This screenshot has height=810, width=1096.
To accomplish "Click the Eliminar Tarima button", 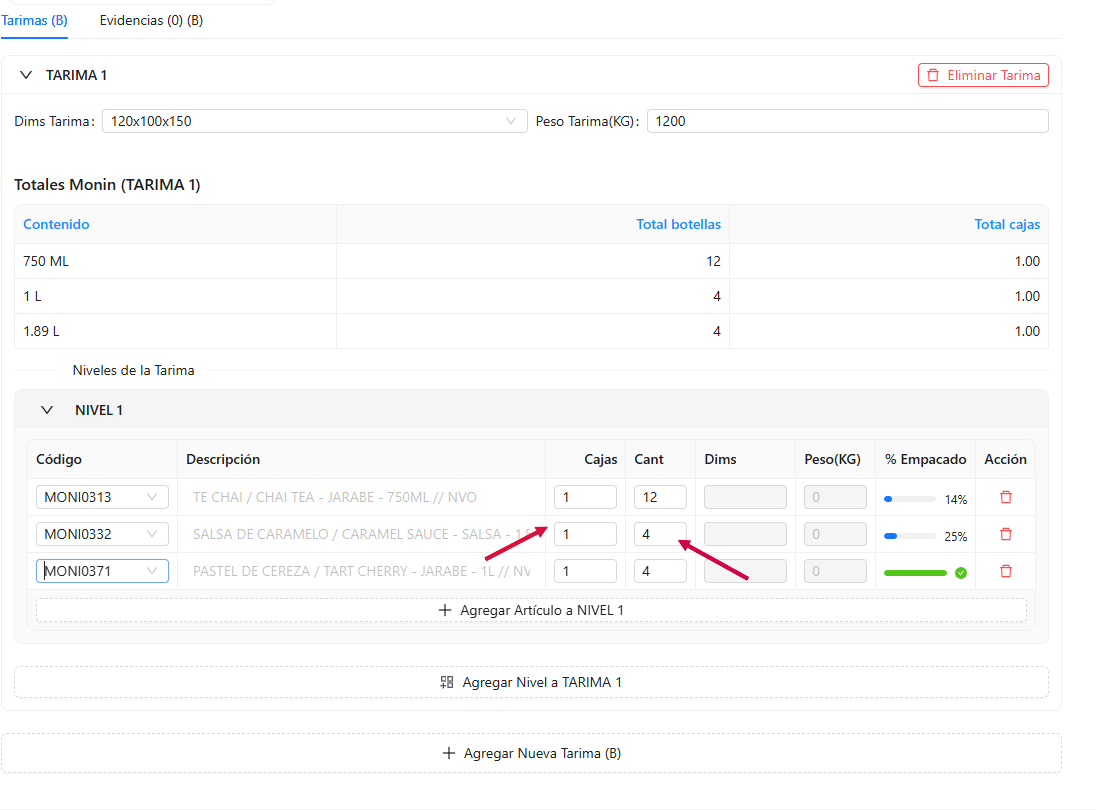I will 983,75.
